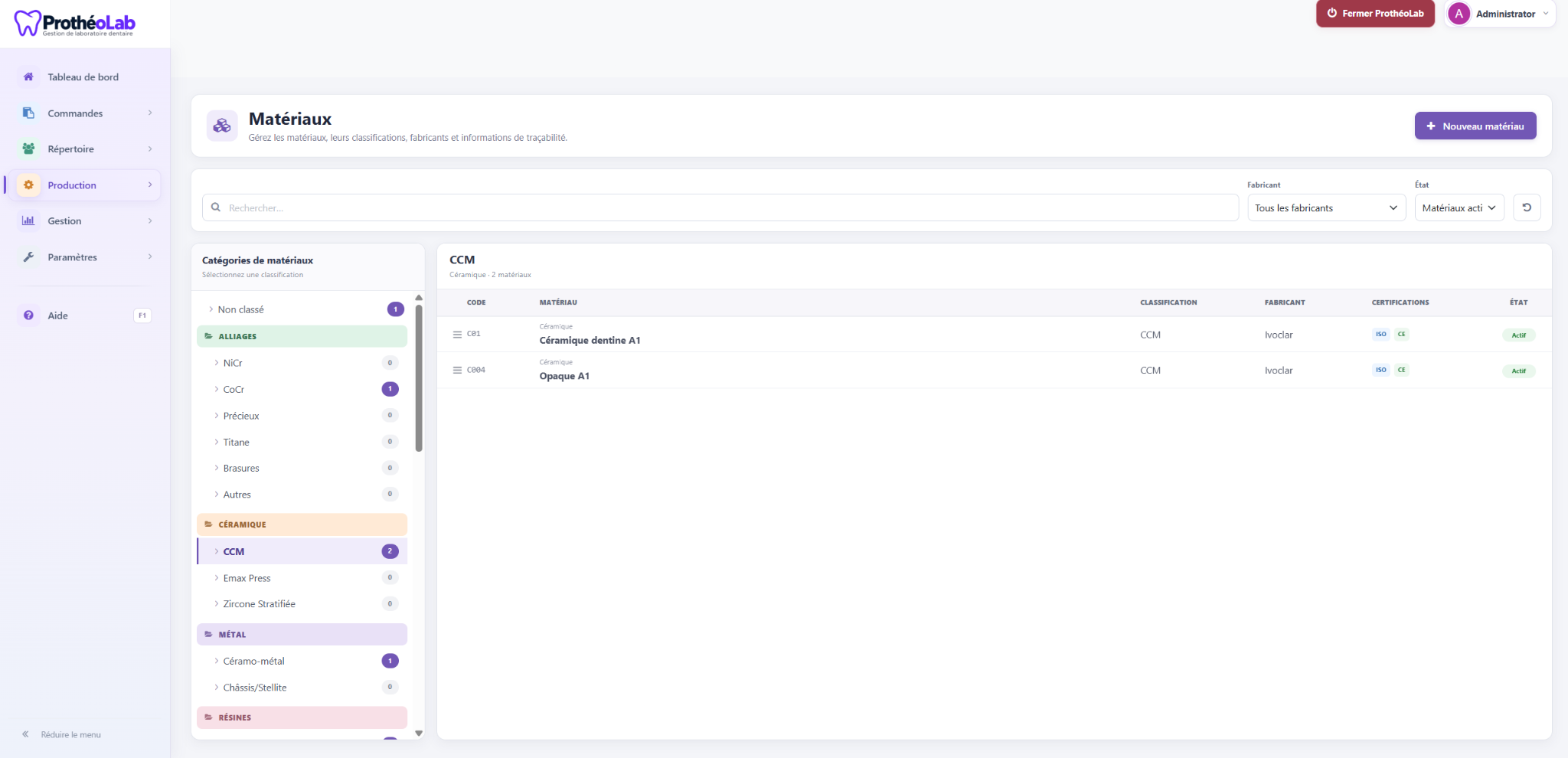Click the Alliages folder icon
The image size is (1568, 758).
tap(208, 336)
